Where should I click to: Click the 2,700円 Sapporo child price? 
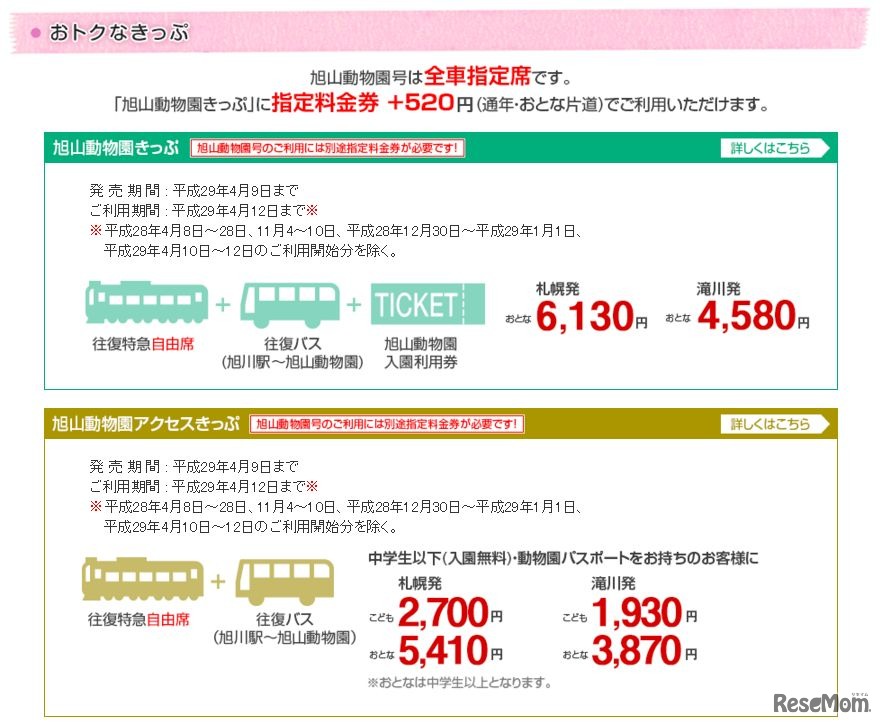[x=450, y=613]
